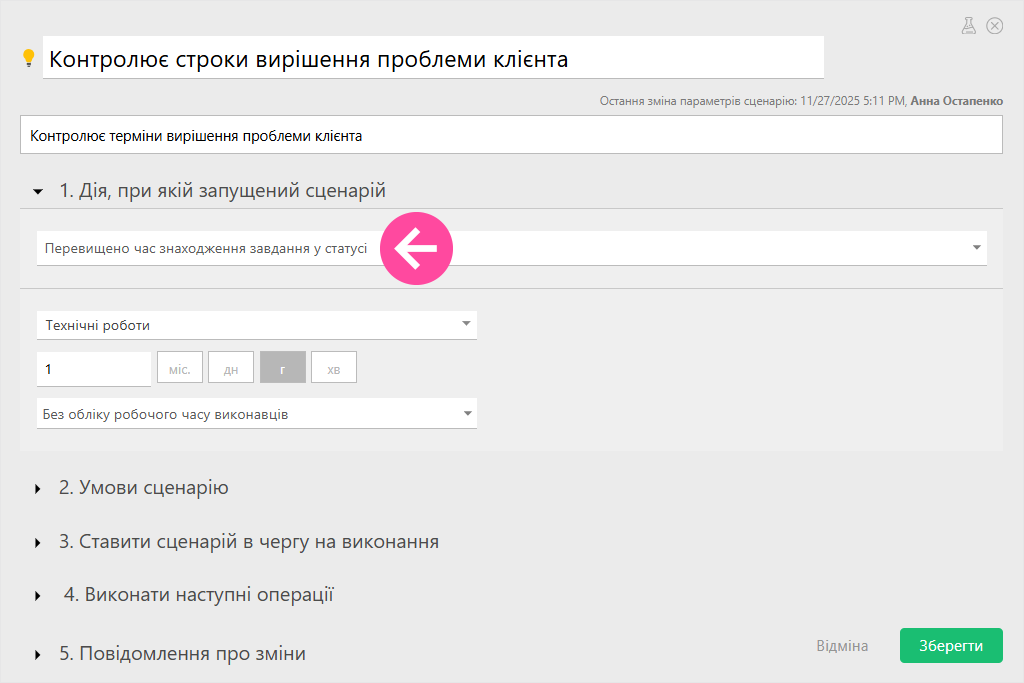Select the "дн" time unit

click(231, 368)
